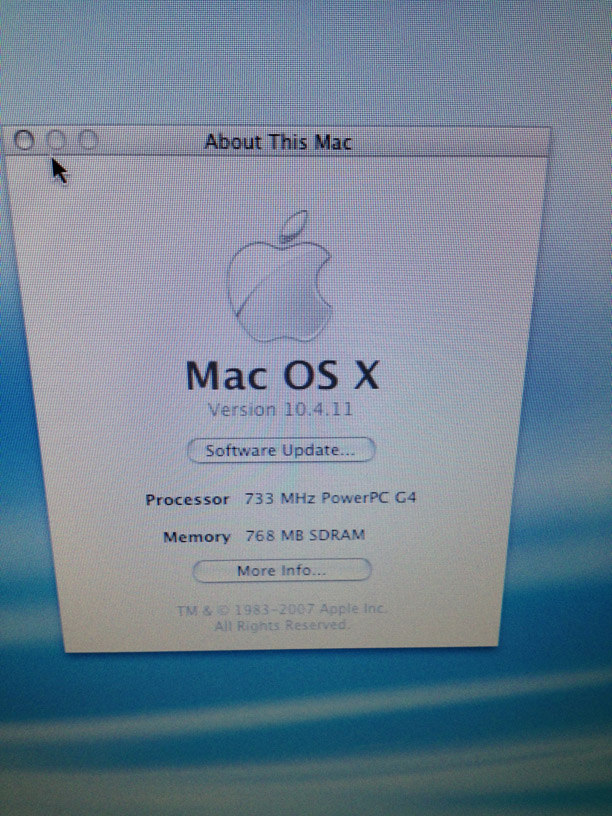Select the 768 MB SDRAM value
Viewport: 612px width, 816px height.
[x=305, y=535]
